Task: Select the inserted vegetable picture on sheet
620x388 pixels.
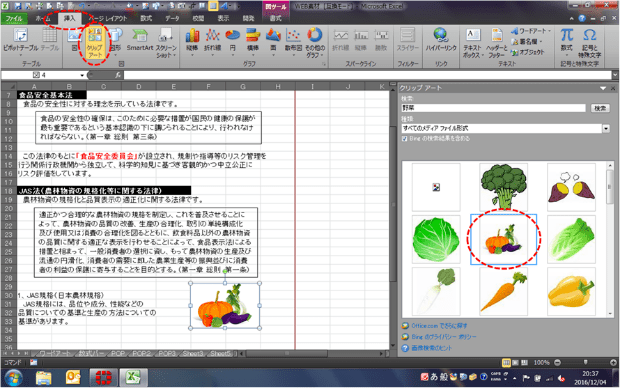Action: tap(225, 306)
